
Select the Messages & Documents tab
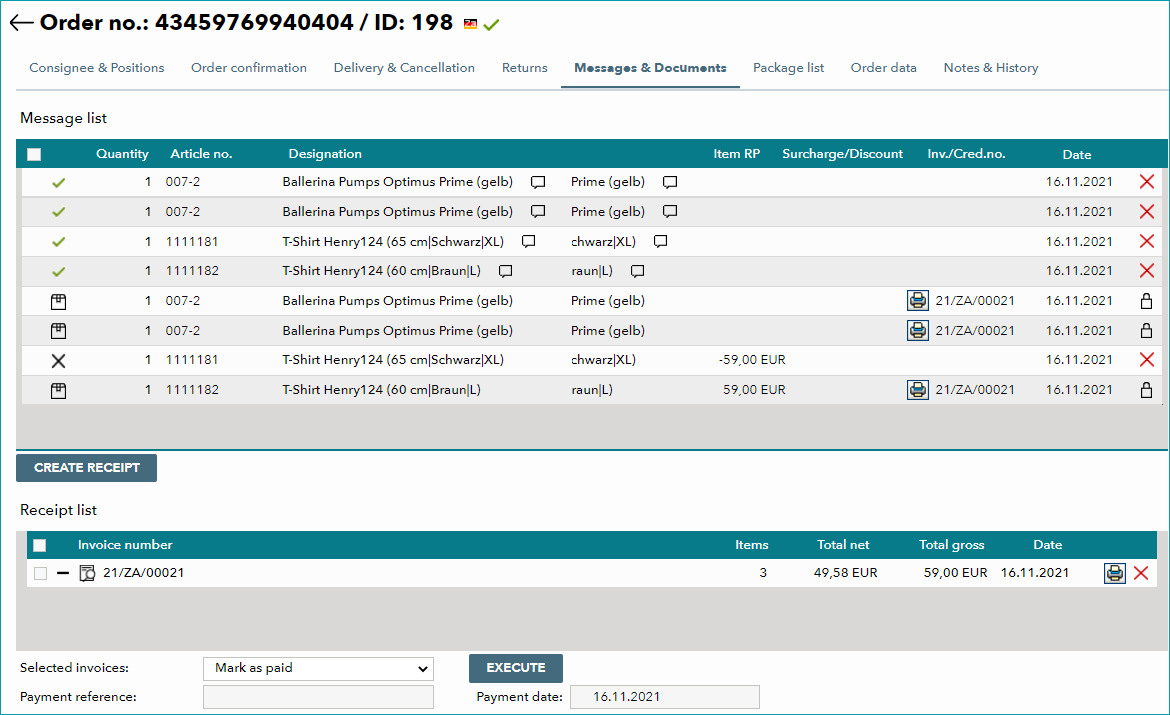650,68
